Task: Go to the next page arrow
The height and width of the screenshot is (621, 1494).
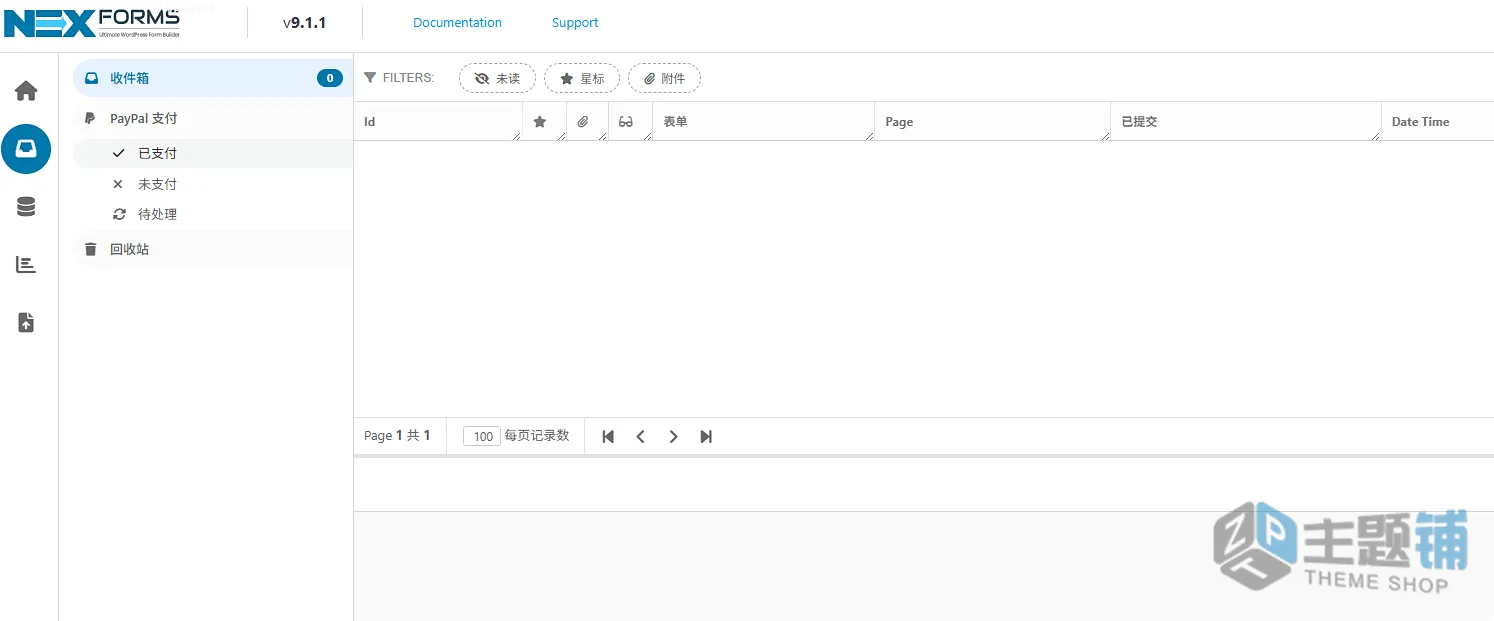Action: point(674,436)
